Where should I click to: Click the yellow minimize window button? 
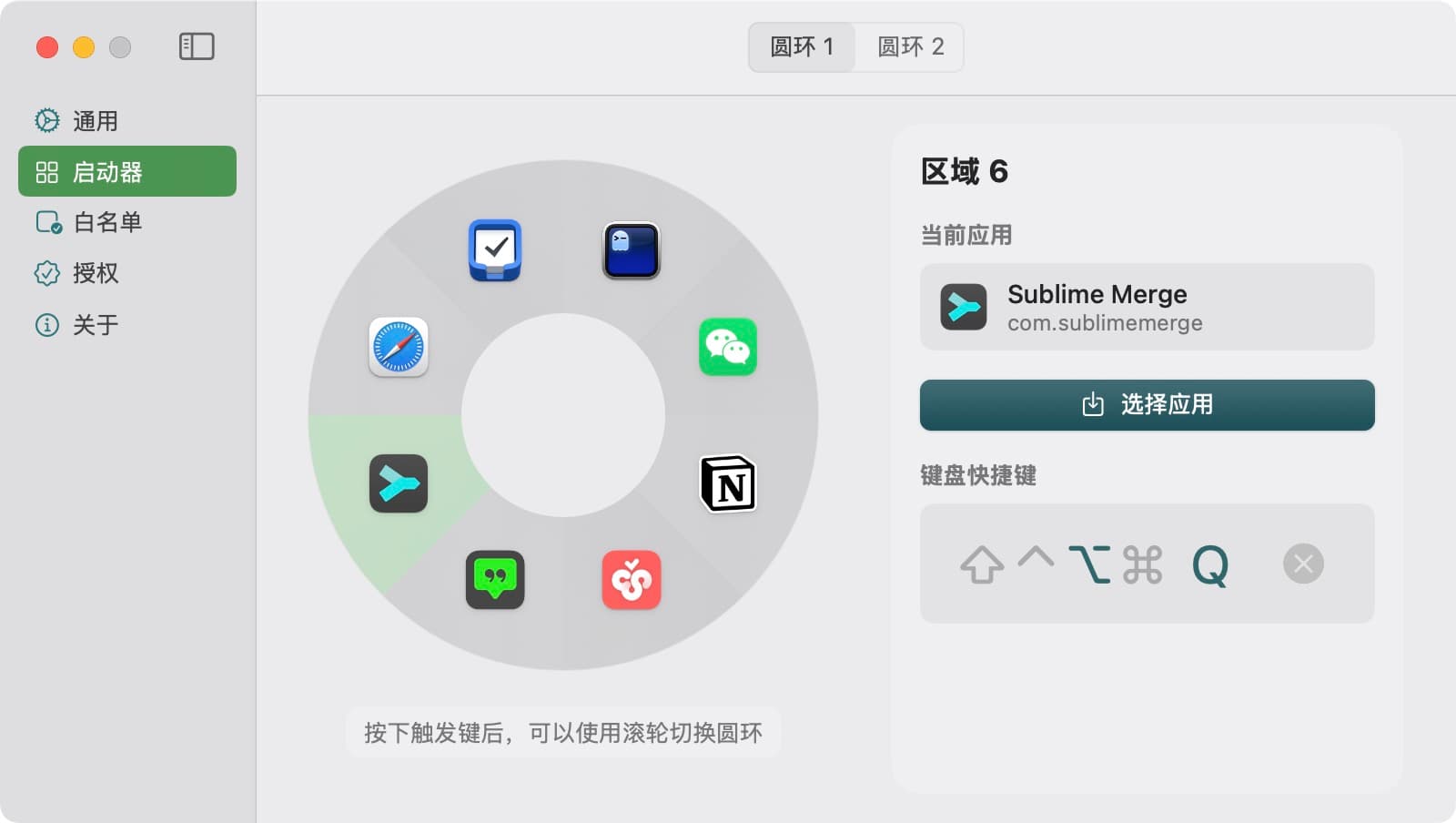point(84,47)
